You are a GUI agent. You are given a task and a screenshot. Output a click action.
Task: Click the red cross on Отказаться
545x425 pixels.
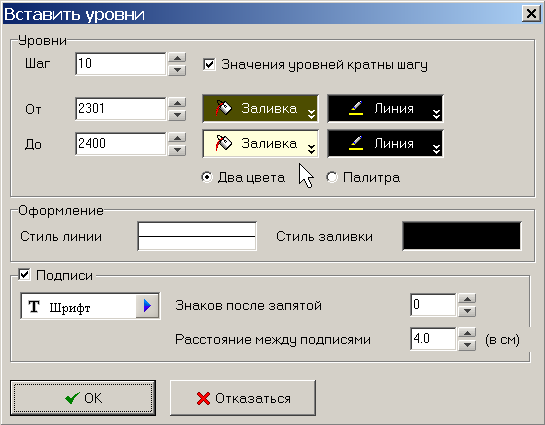coord(203,399)
